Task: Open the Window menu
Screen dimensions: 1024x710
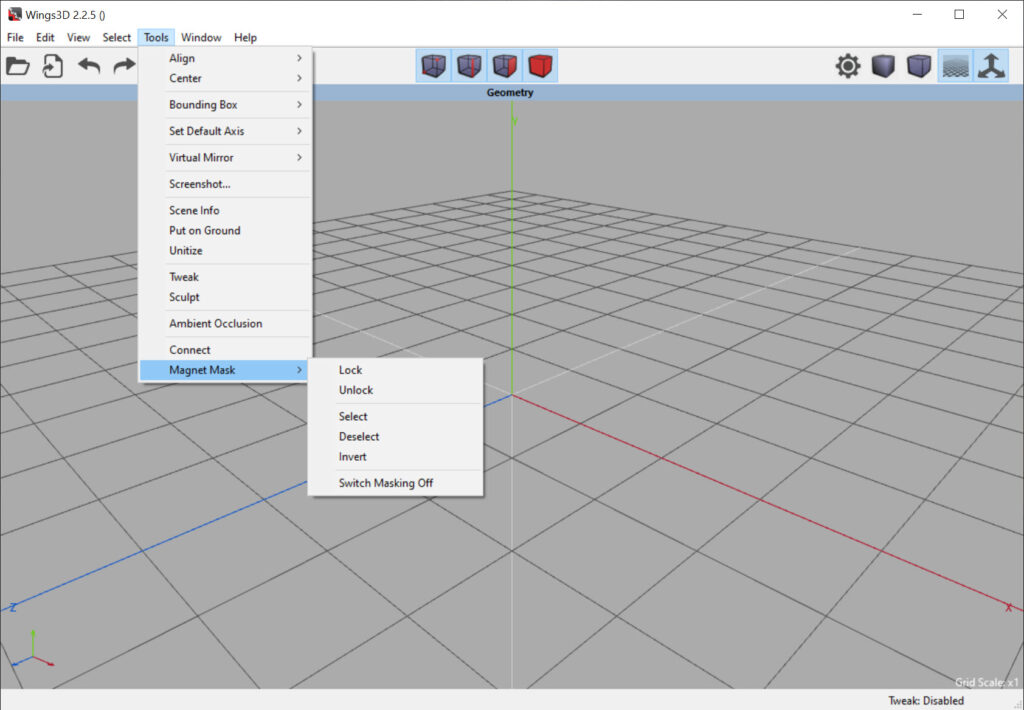Action: click(x=201, y=37)
